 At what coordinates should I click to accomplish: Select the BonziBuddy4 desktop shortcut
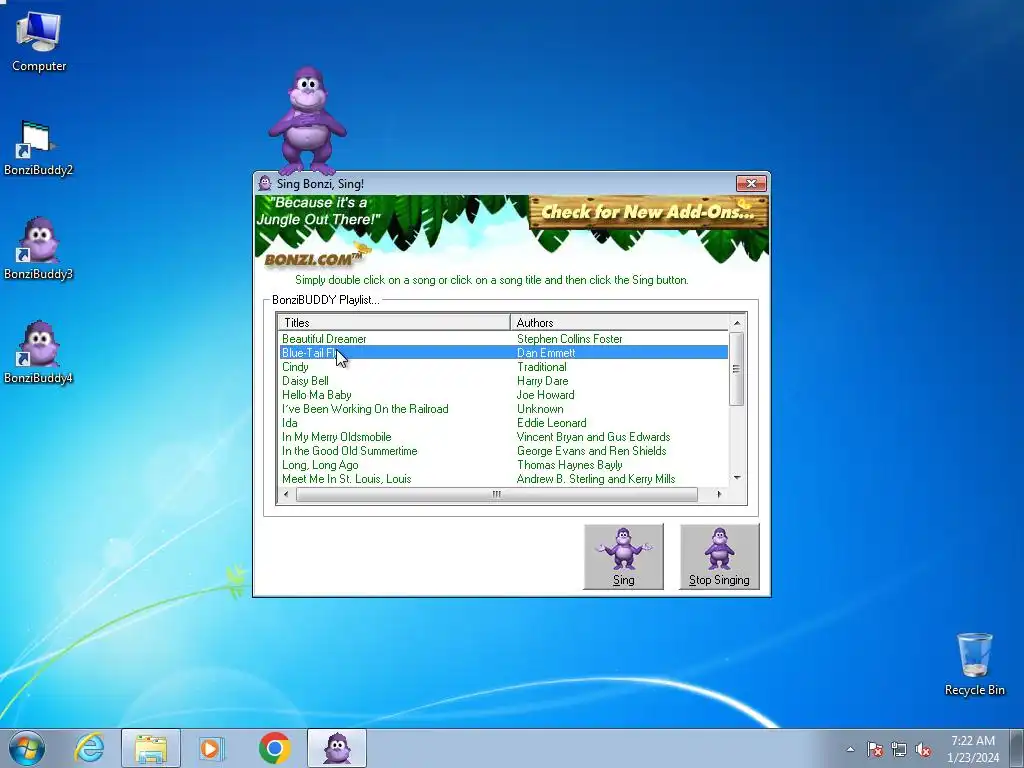pos(38,353)
